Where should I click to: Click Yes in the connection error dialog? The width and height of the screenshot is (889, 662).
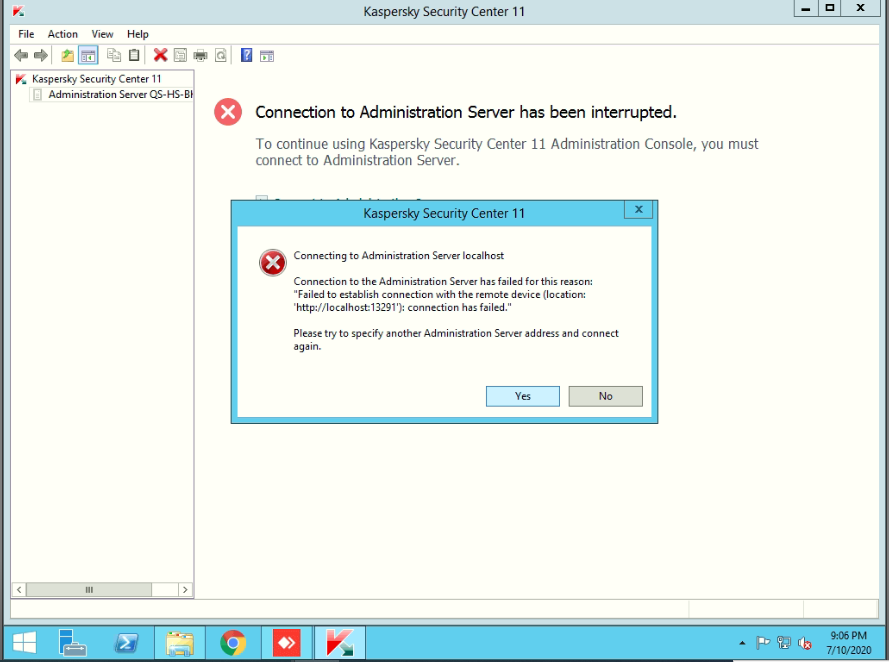tap(523, 396)
